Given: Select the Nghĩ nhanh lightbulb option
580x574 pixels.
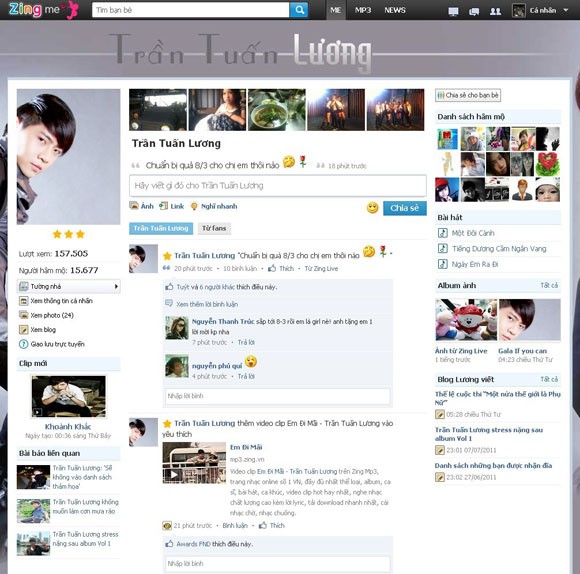Looking at the screenshot, I should click(214, 206).
